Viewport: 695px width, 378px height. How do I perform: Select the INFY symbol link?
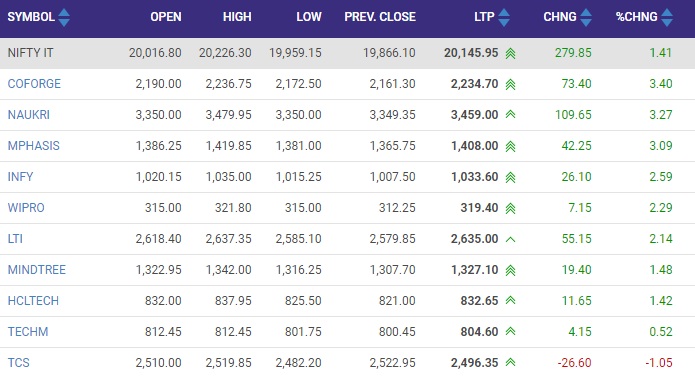click(20, 177)
